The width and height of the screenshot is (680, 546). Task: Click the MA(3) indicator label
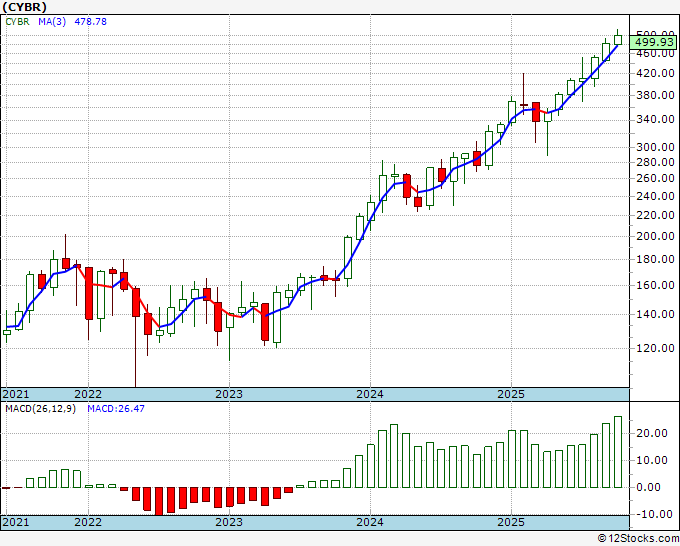[x=52, y=22]
